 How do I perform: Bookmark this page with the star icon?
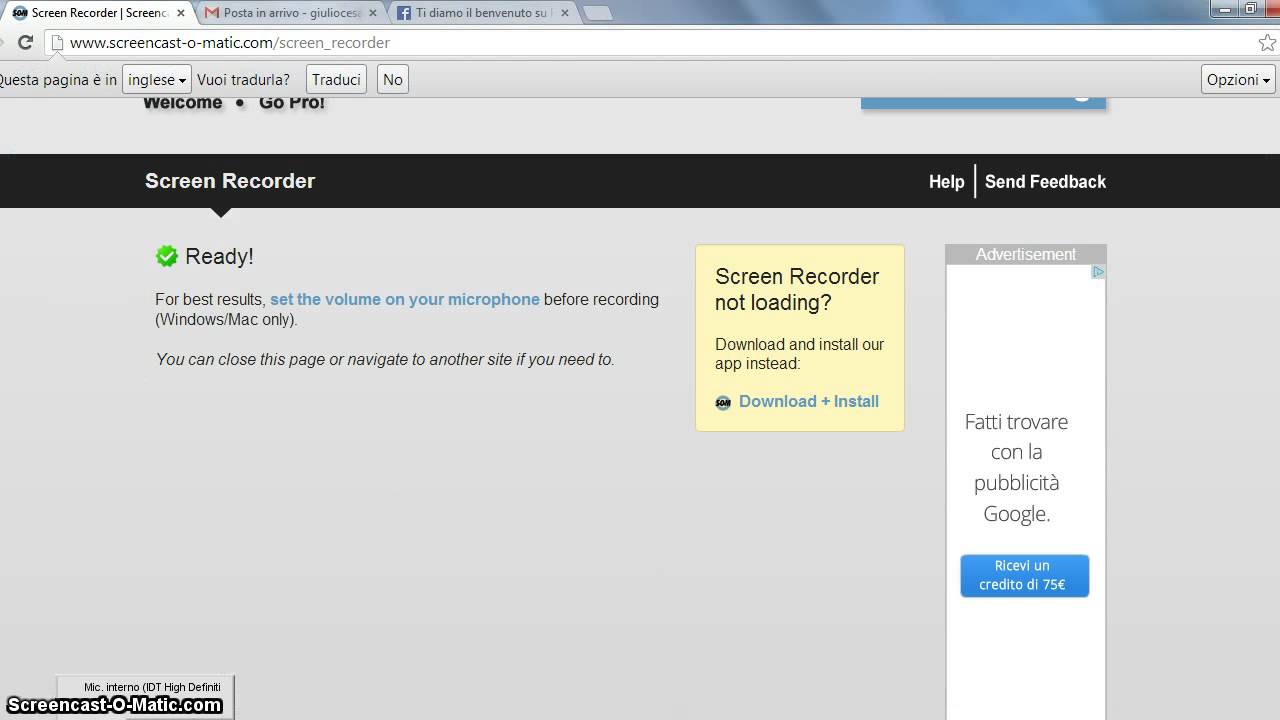tap(1267, 43)
